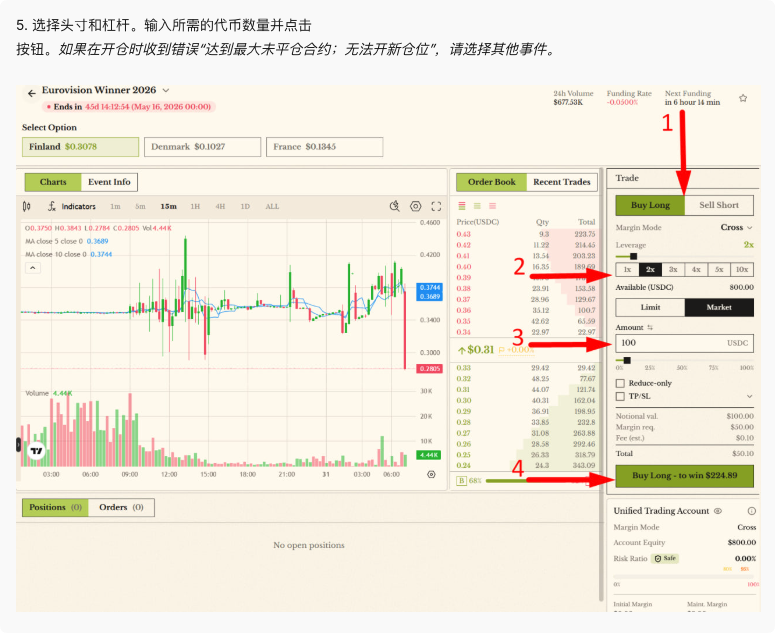775x633 pixels.
Task: Click the Risk Ratio progress bar
Action: (x=684, y=576)
